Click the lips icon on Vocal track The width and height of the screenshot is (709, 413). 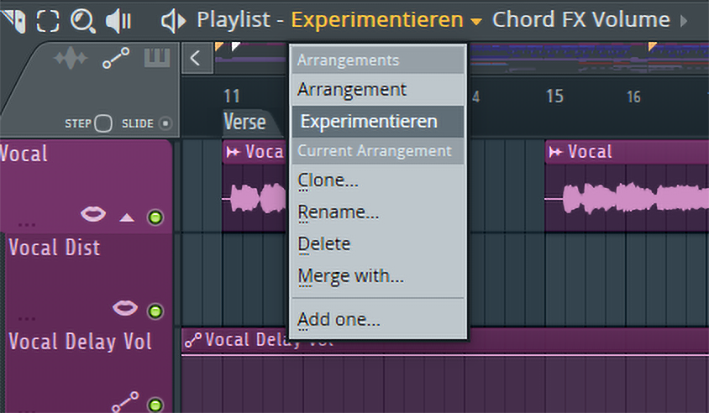pyautogui.click(x=93, y=215)
